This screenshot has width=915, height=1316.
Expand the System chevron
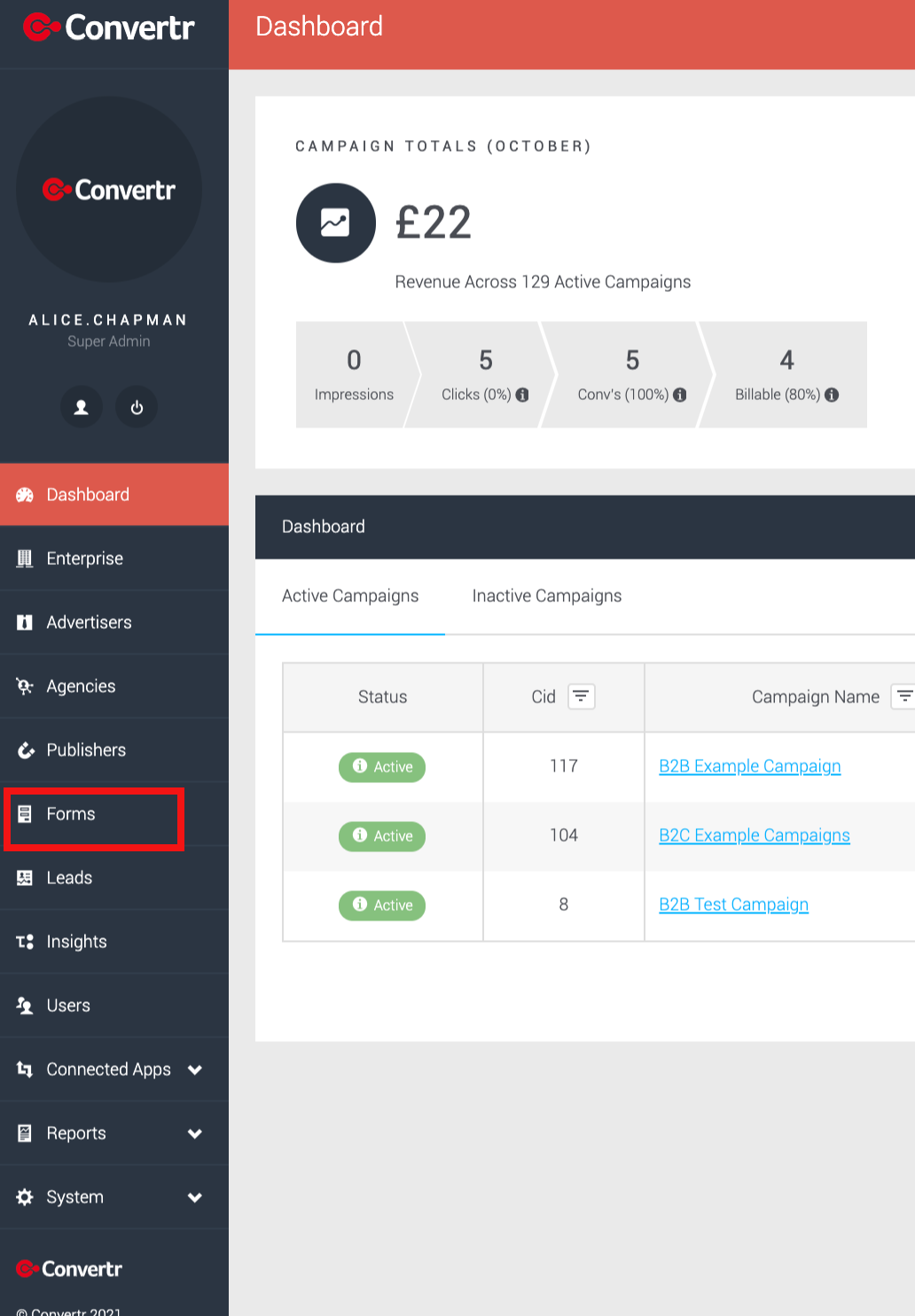tap(195, 1197)
